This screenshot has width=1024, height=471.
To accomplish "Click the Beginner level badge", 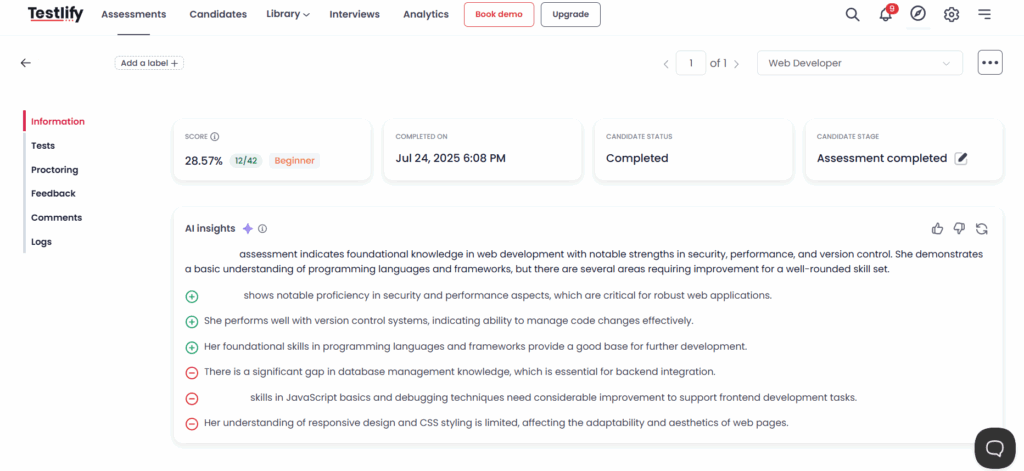I will point(295,161).
